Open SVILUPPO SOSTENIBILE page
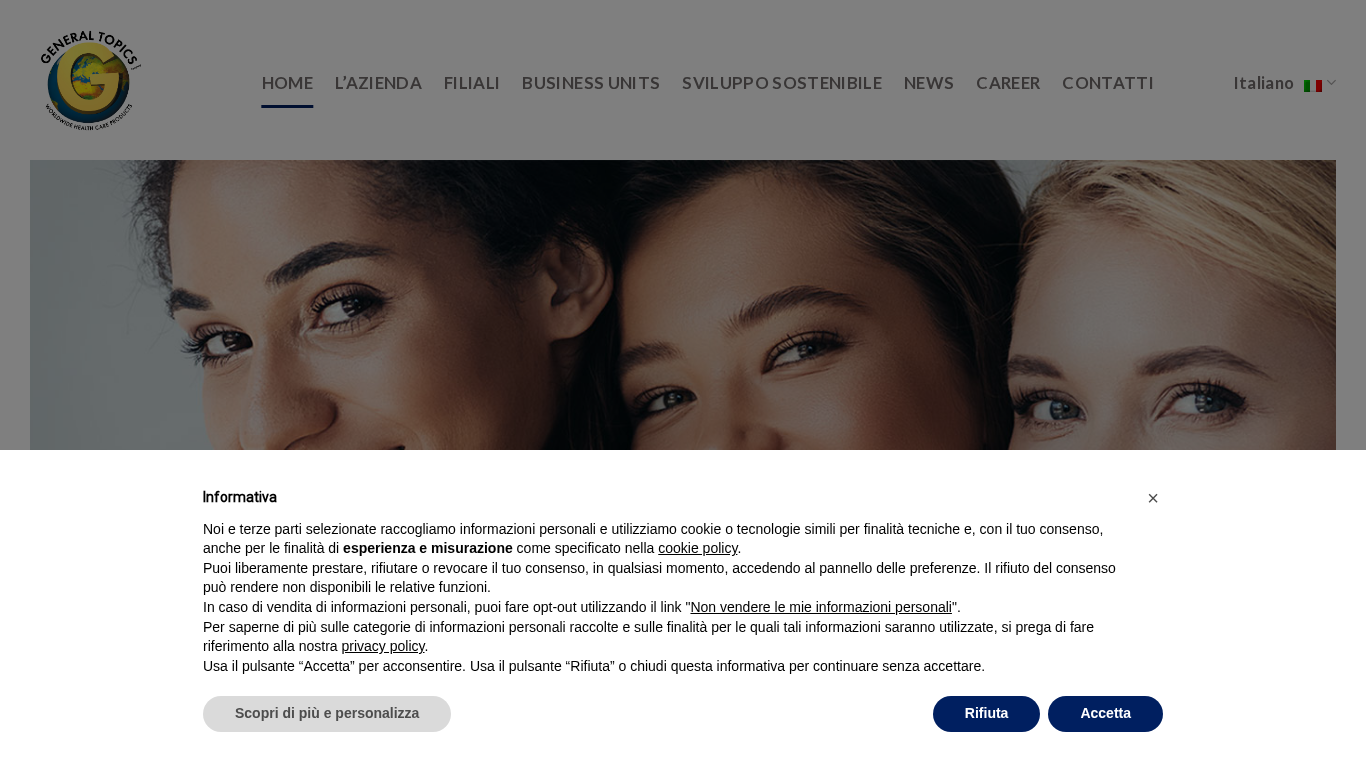 pos(782,83)
